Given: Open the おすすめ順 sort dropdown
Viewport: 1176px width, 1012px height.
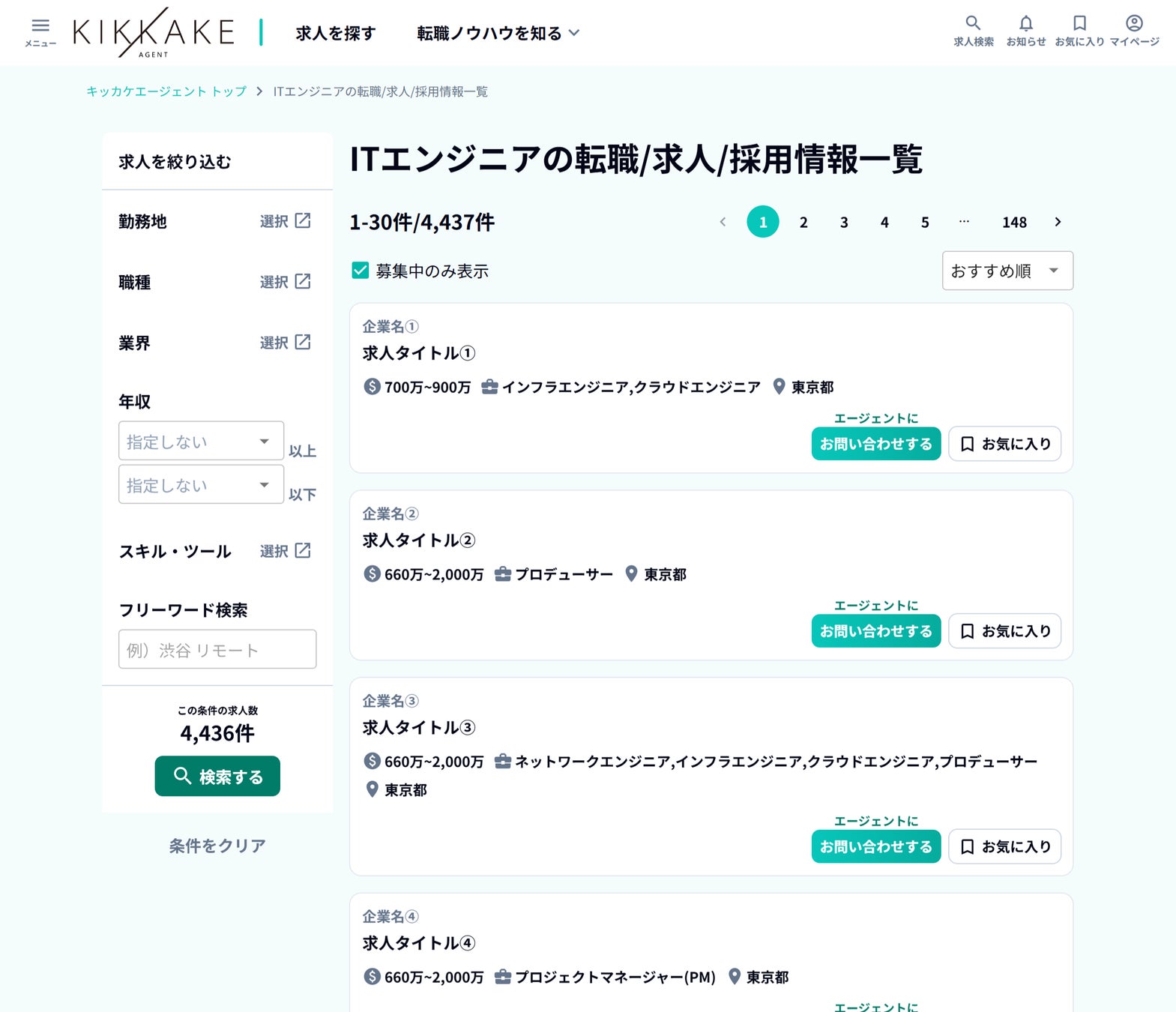Looking at the screenshot, I should (1007, 271).
